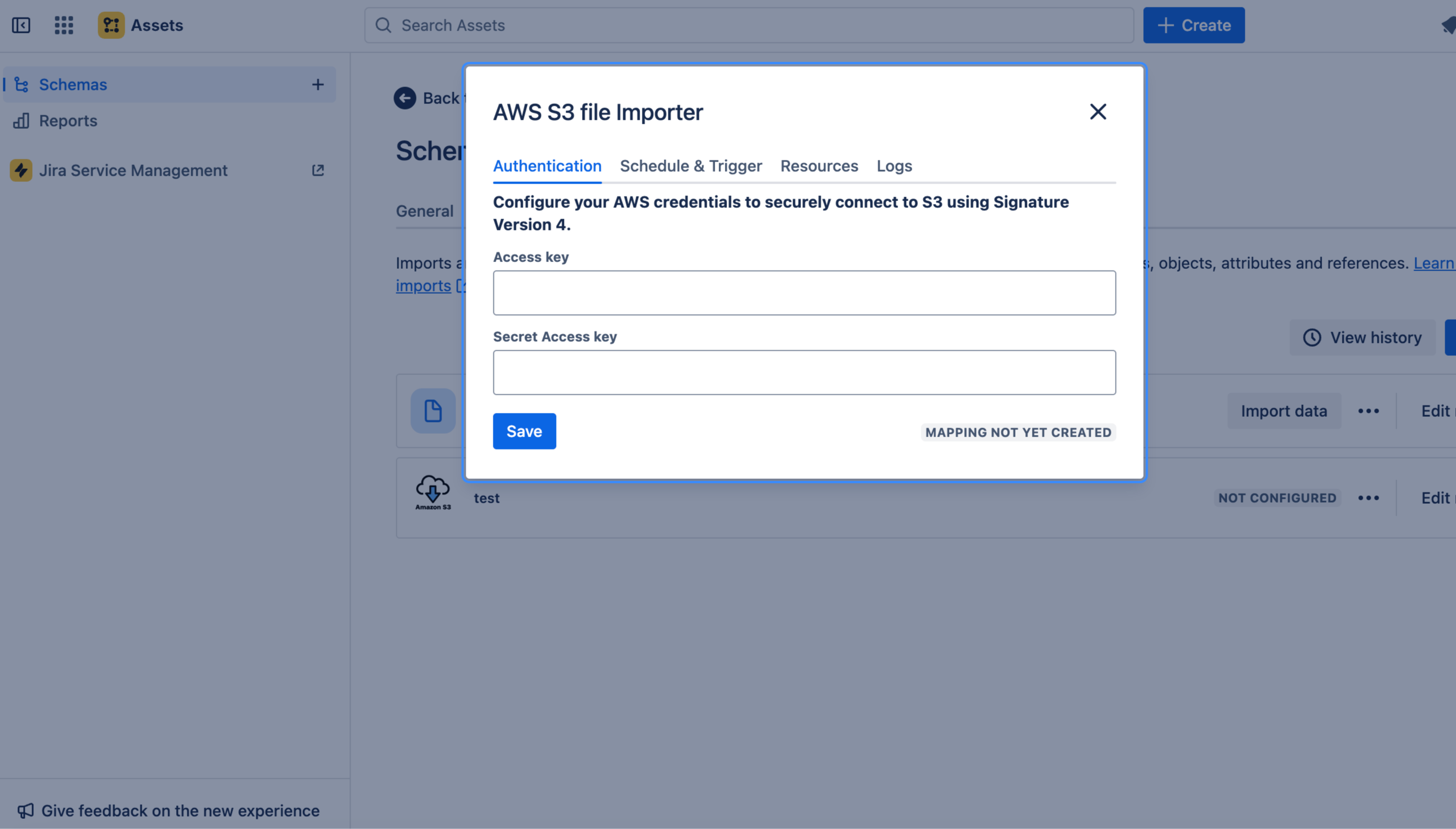Collapse the left navigation sidebar
The image size is (1456, 829).
coord(21,25)
